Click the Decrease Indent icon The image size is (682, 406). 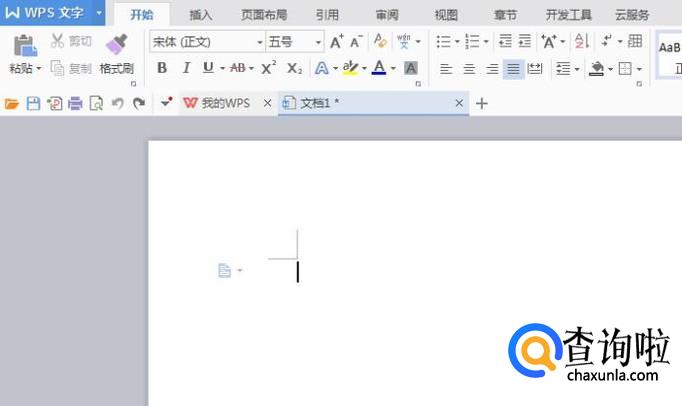[505, 41]
